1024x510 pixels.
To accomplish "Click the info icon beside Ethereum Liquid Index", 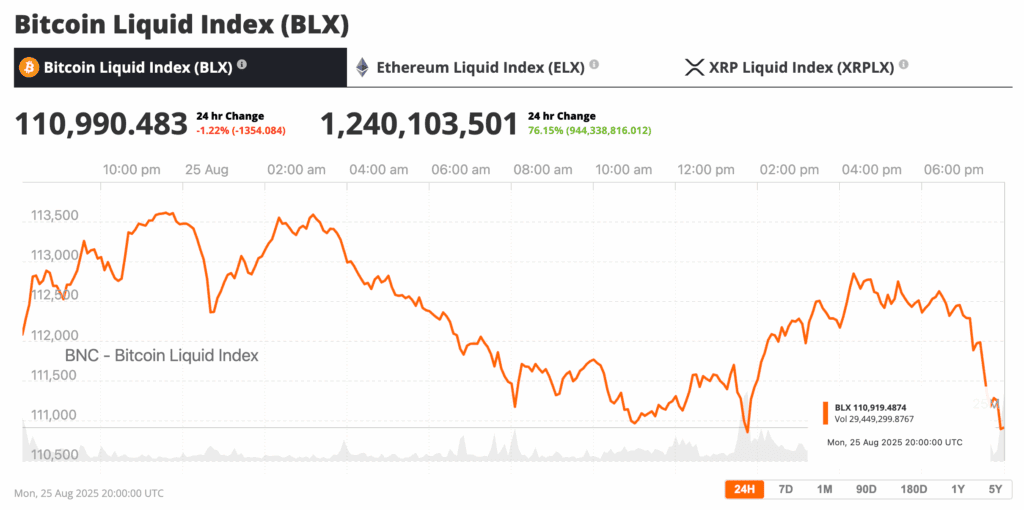I will point(594,65).
